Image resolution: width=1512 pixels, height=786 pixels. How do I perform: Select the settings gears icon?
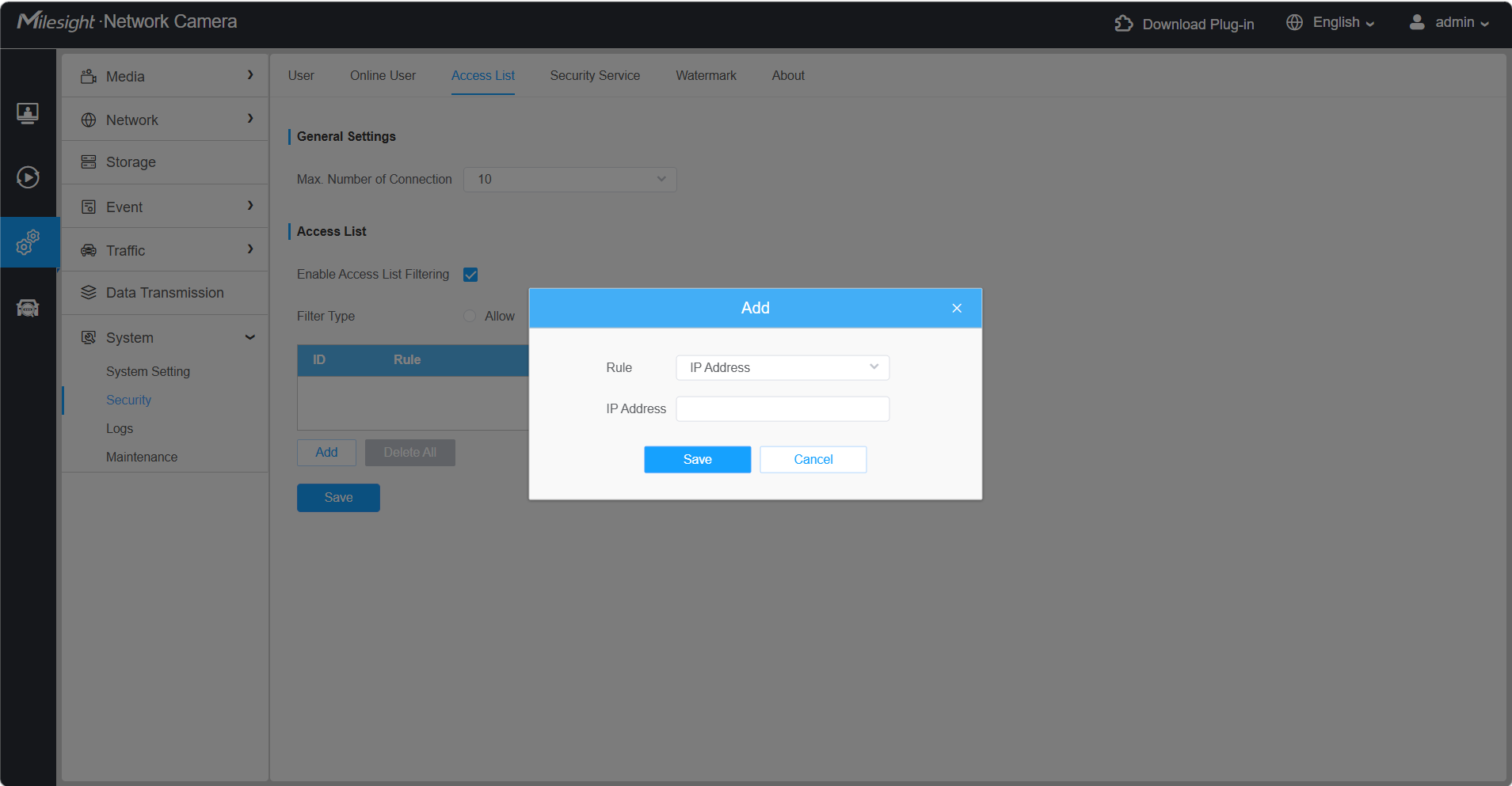pos(28,242)
